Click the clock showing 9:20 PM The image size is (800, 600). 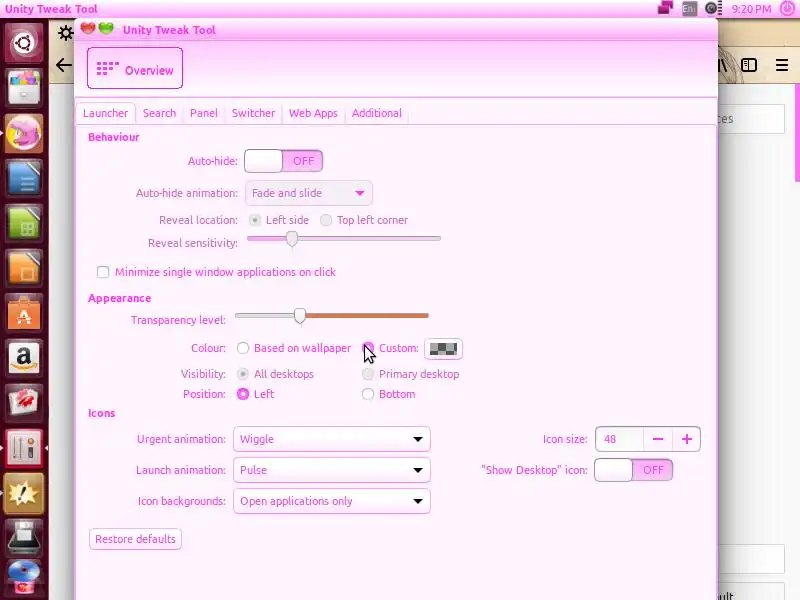point(751,9)
